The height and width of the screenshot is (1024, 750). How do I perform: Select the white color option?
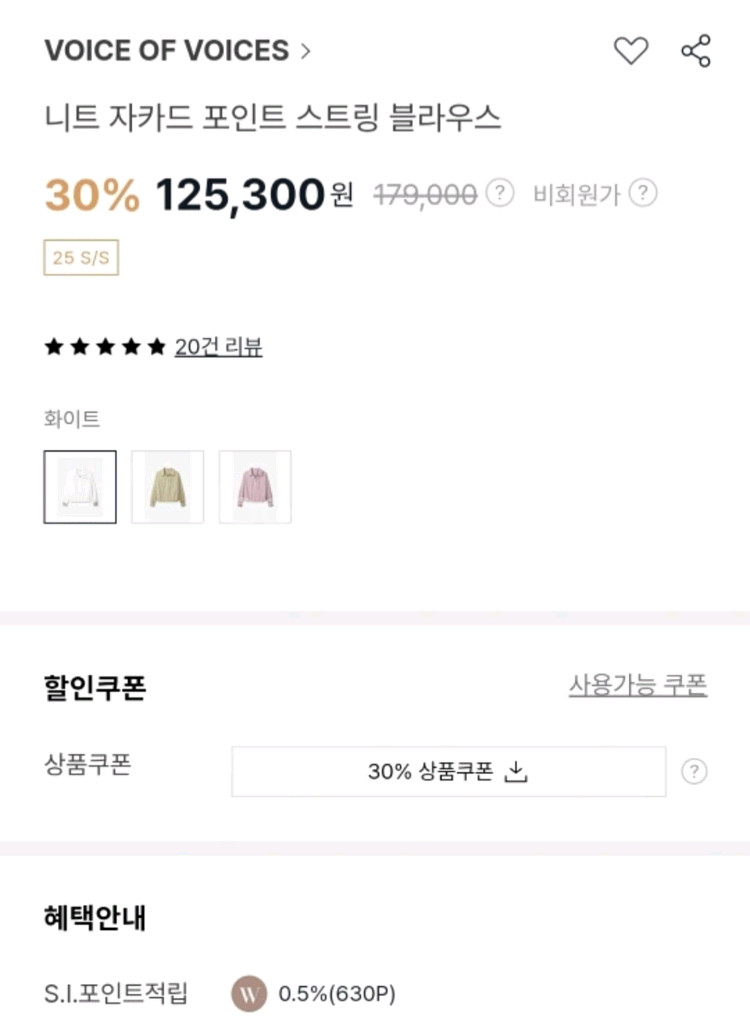80,487
